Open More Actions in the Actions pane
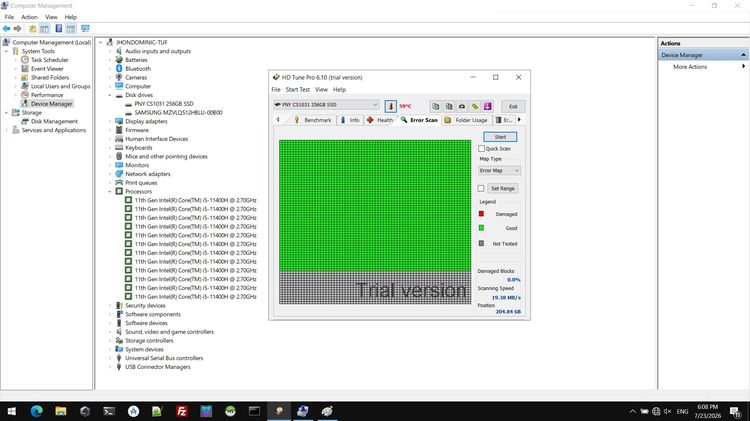Viewport: 750px width, 421px height. pos(690,66)
